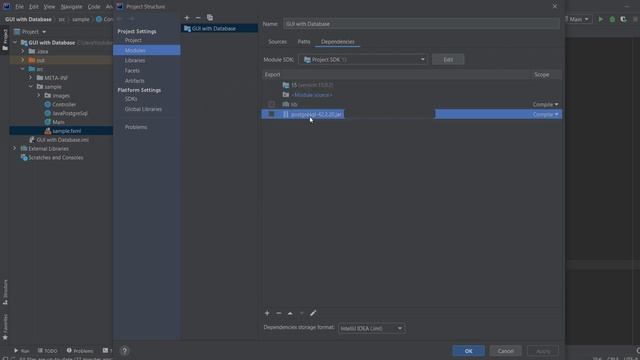Select GUI with Database module in list
640x360 pixels.
[x=219, y=29]
